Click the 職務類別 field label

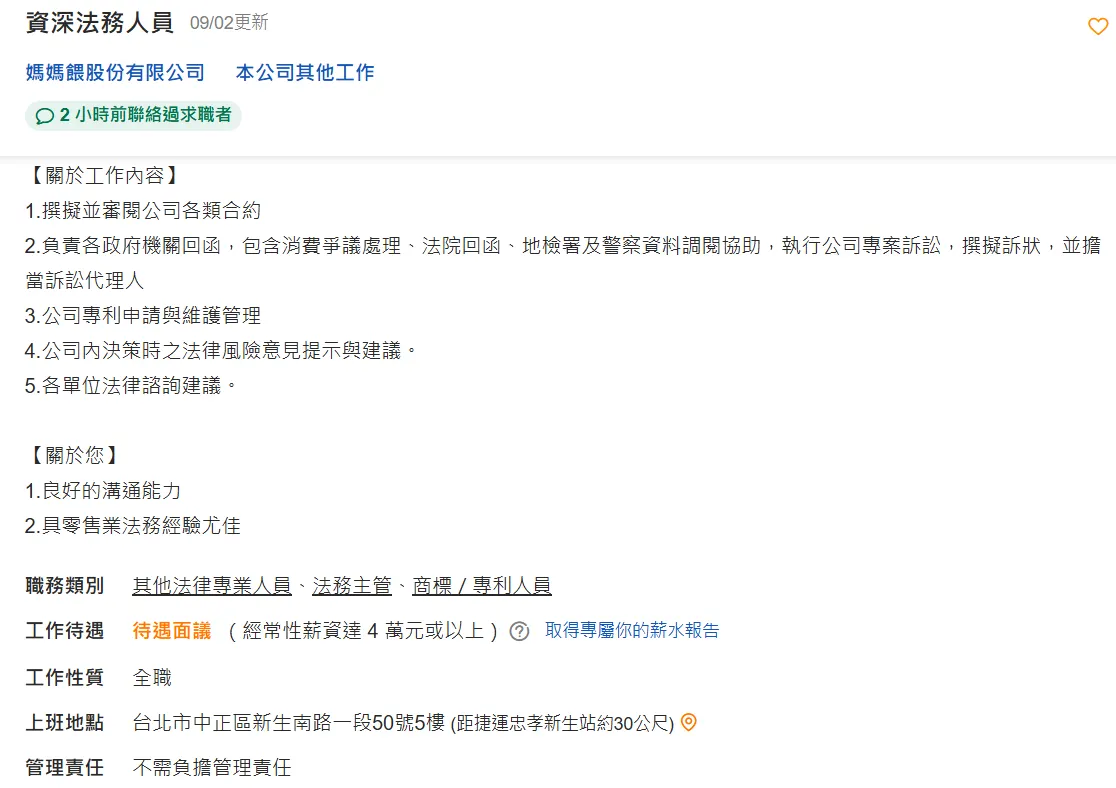pos(64,586)
